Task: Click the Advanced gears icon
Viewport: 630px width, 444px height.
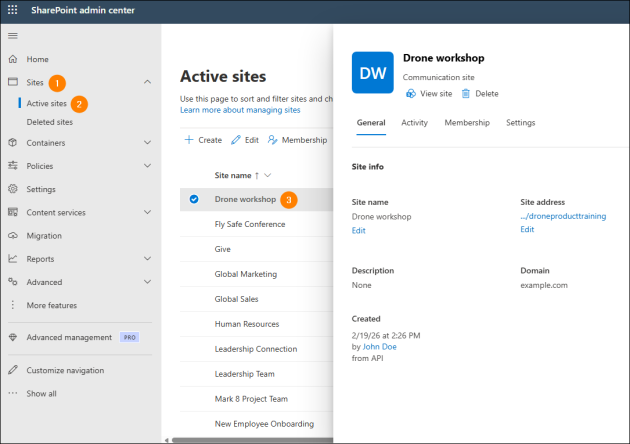Action: point(13,282)
